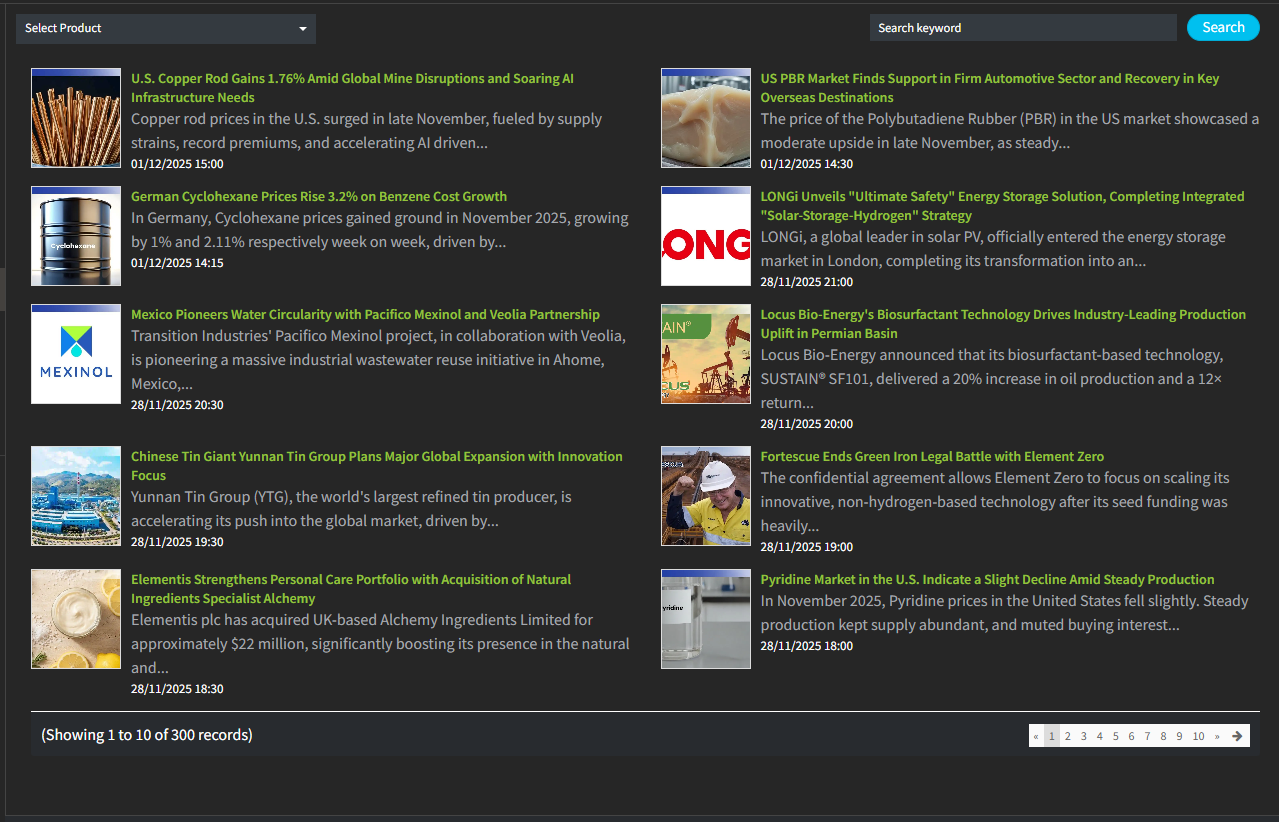Click the Yunnan Tin Group (YTG) summary text
This screenshot has width=1279, height=822.
[351, 508]
